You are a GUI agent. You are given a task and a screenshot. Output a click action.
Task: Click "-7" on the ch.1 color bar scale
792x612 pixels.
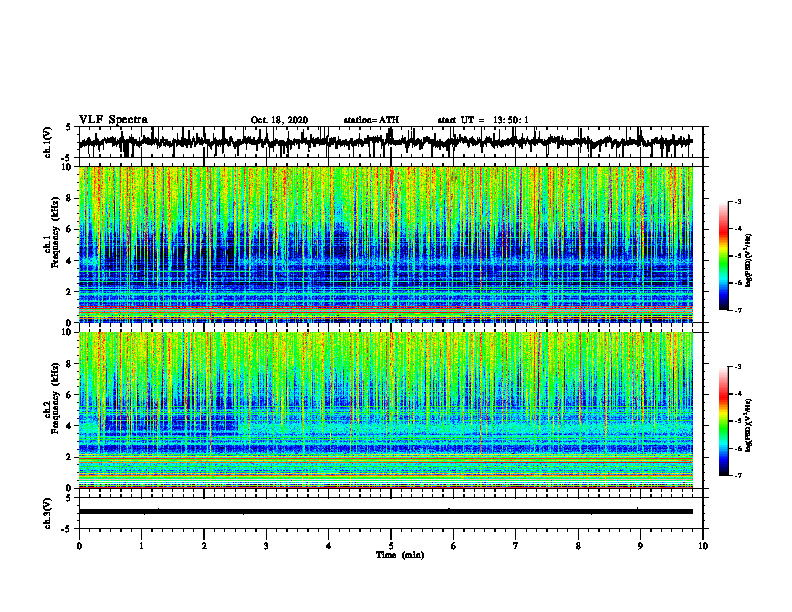pos(738,311)
